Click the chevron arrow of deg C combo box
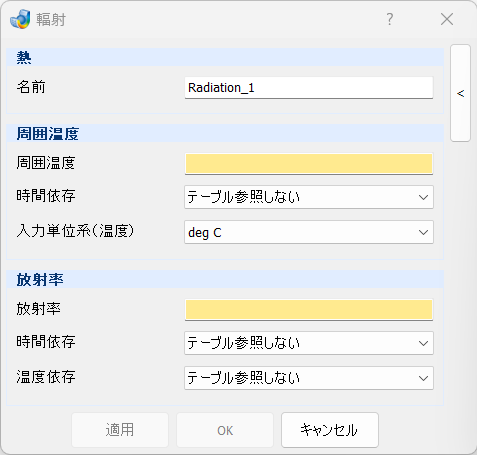 (x=423, y=232)
